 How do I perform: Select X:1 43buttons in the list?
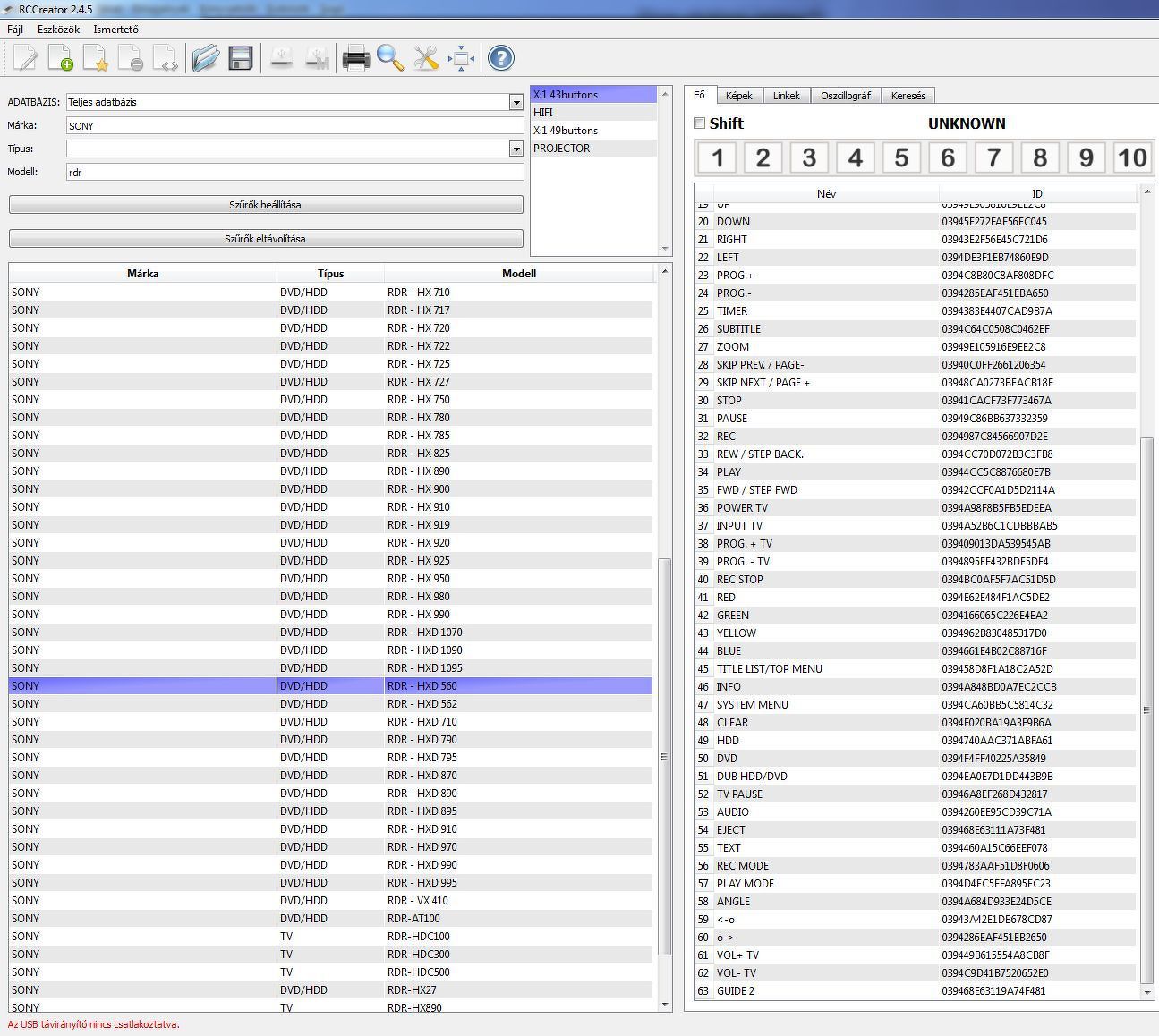click(x=594, y=95)
